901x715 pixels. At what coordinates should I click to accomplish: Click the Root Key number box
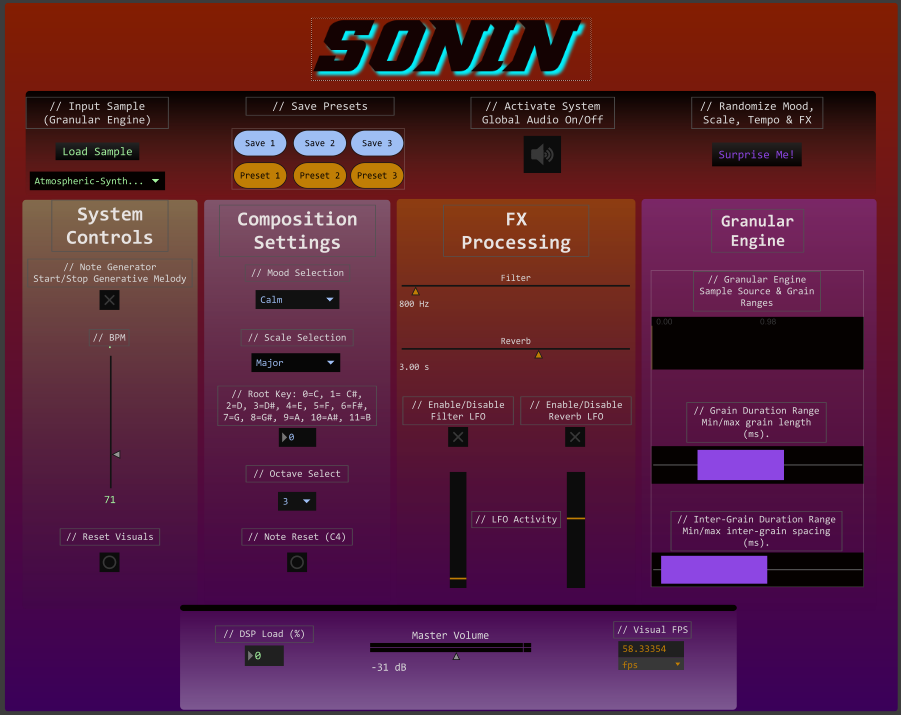[297, 437]
